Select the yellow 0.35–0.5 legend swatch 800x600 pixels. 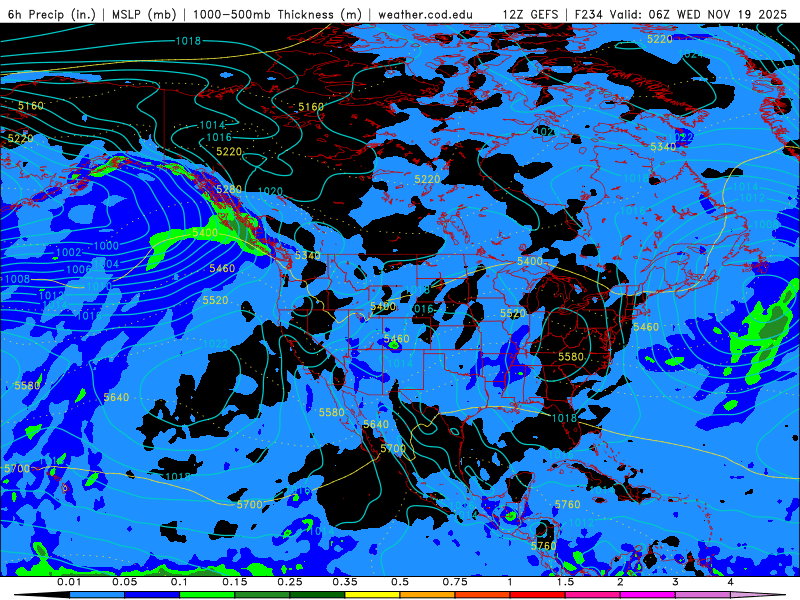click(372, 595)
